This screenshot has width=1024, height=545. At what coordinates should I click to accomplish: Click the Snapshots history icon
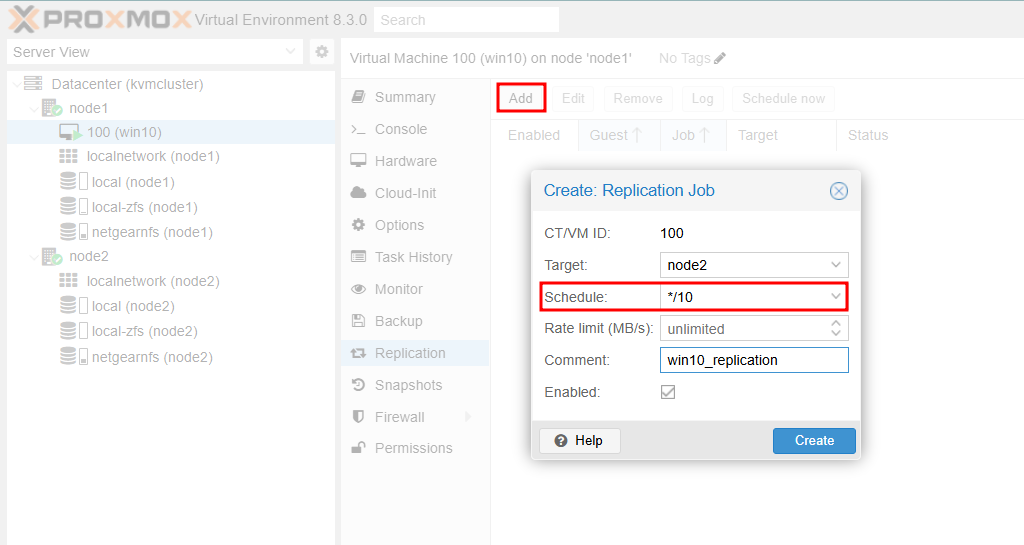(358, 384)
